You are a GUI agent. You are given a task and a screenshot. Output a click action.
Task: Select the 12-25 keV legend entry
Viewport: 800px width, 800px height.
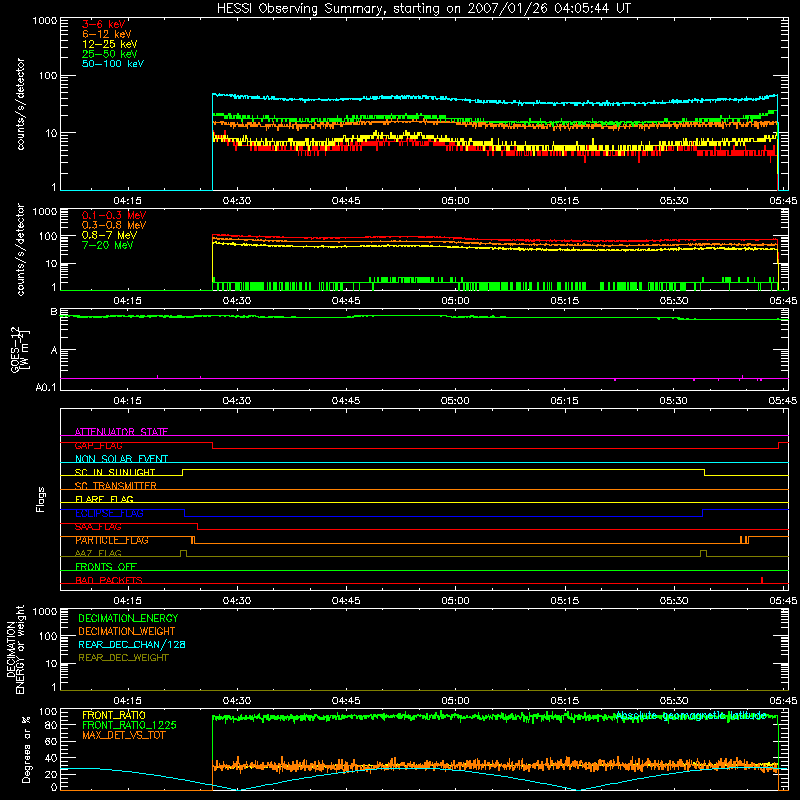pyautogui.click(x=109, y=44)
